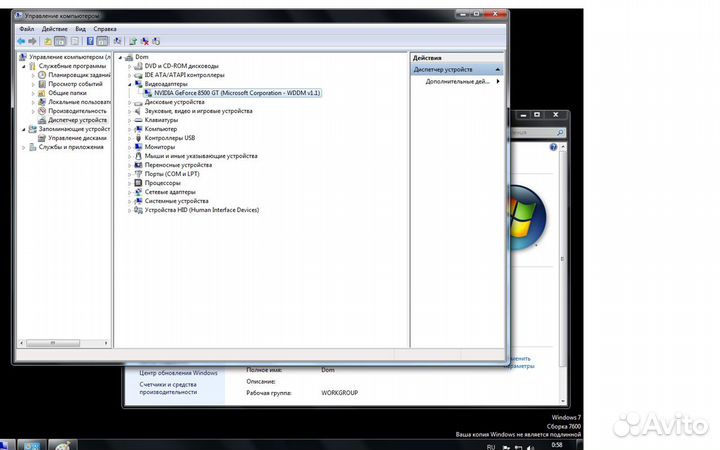Expand the Network adapters node
This screenshot has height=450, width=720.
coord(129,192)
